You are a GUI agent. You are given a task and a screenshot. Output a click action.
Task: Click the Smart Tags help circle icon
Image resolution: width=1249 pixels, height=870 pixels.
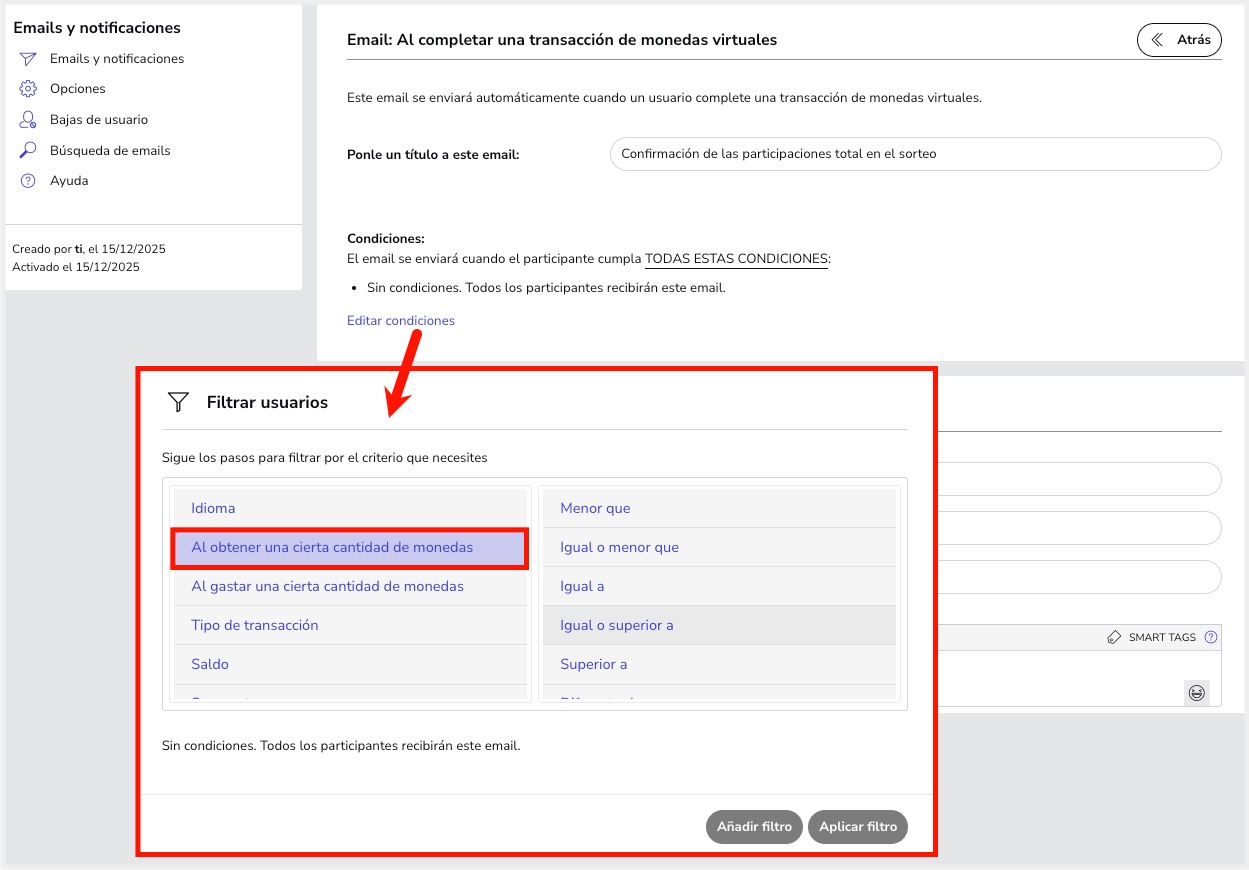pos(1210,637)
